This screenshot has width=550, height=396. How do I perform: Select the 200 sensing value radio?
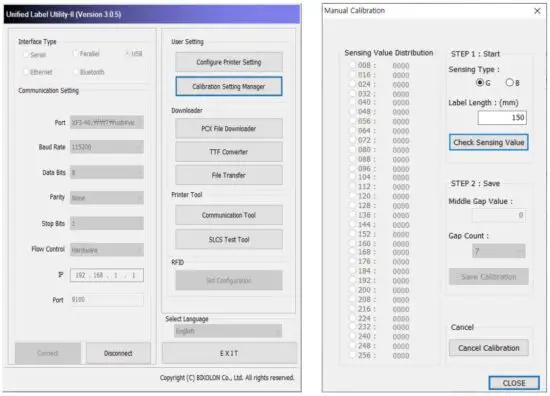[353, 290]
